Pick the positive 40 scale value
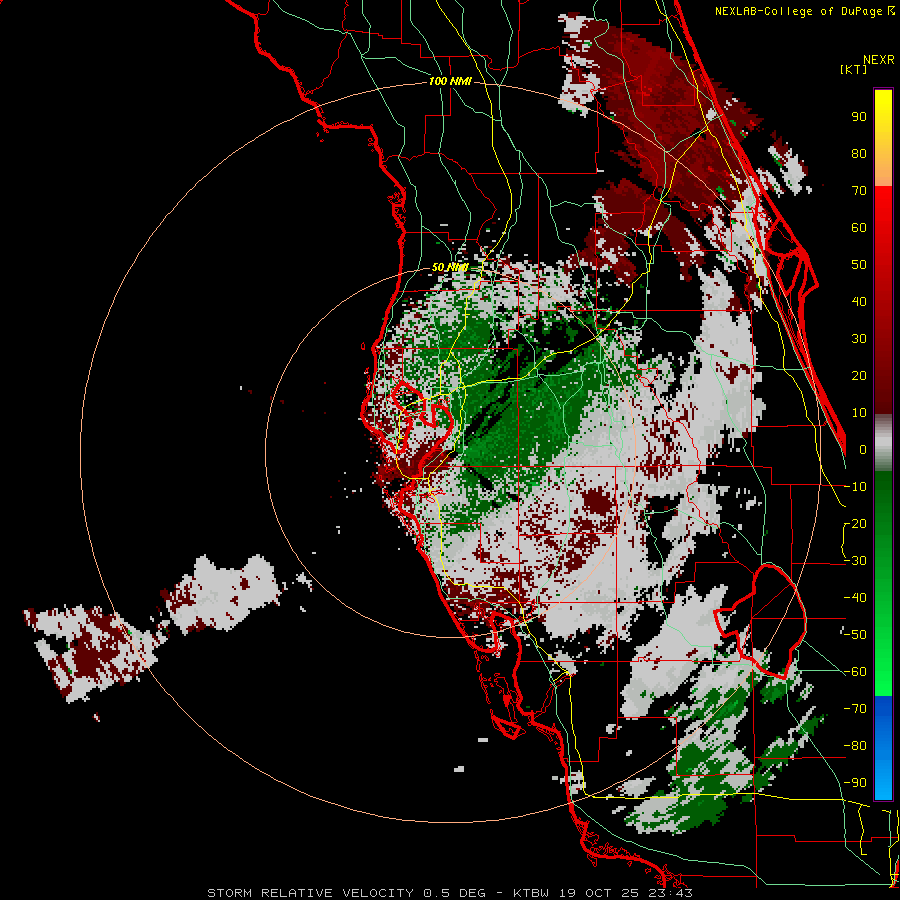This screenshot has height=900, width=900. click(859, 302)
